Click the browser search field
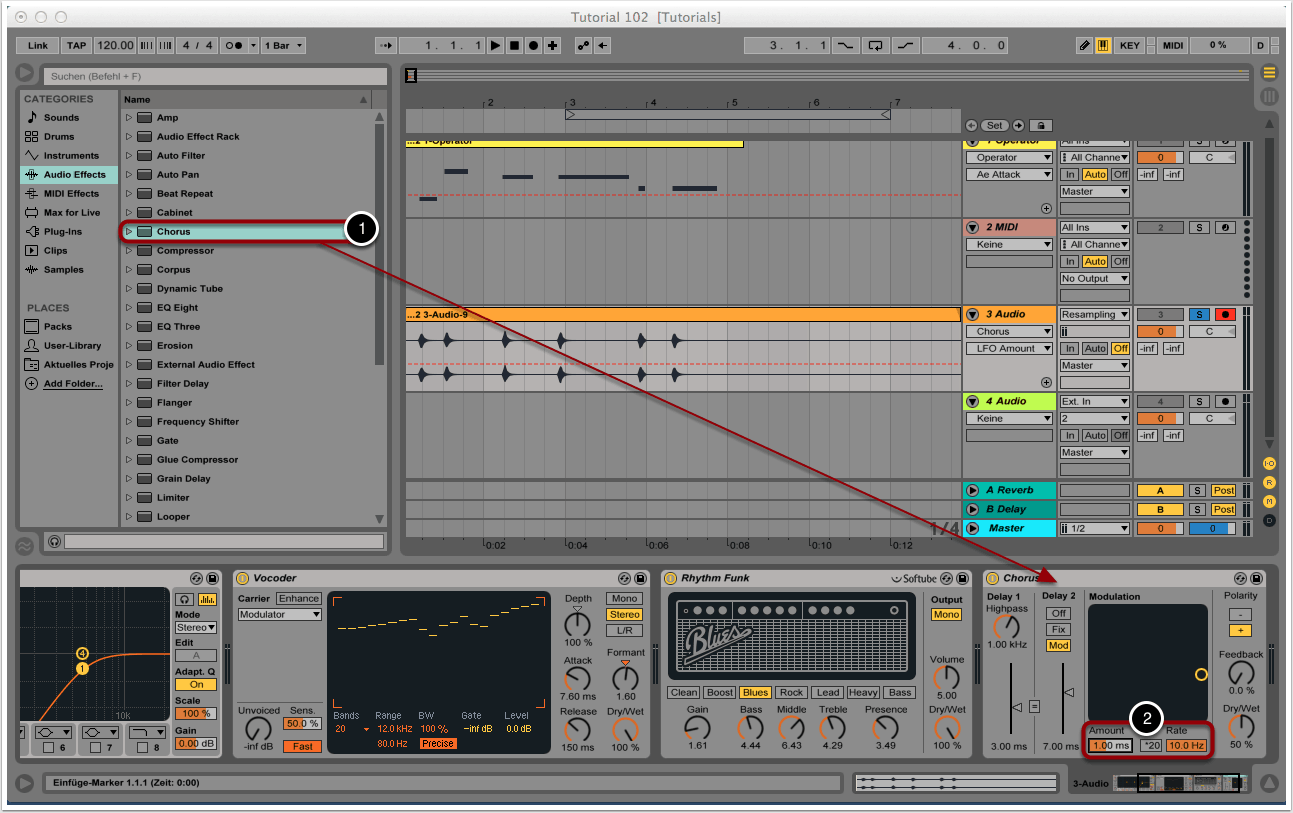 click(x=214, y=76)
